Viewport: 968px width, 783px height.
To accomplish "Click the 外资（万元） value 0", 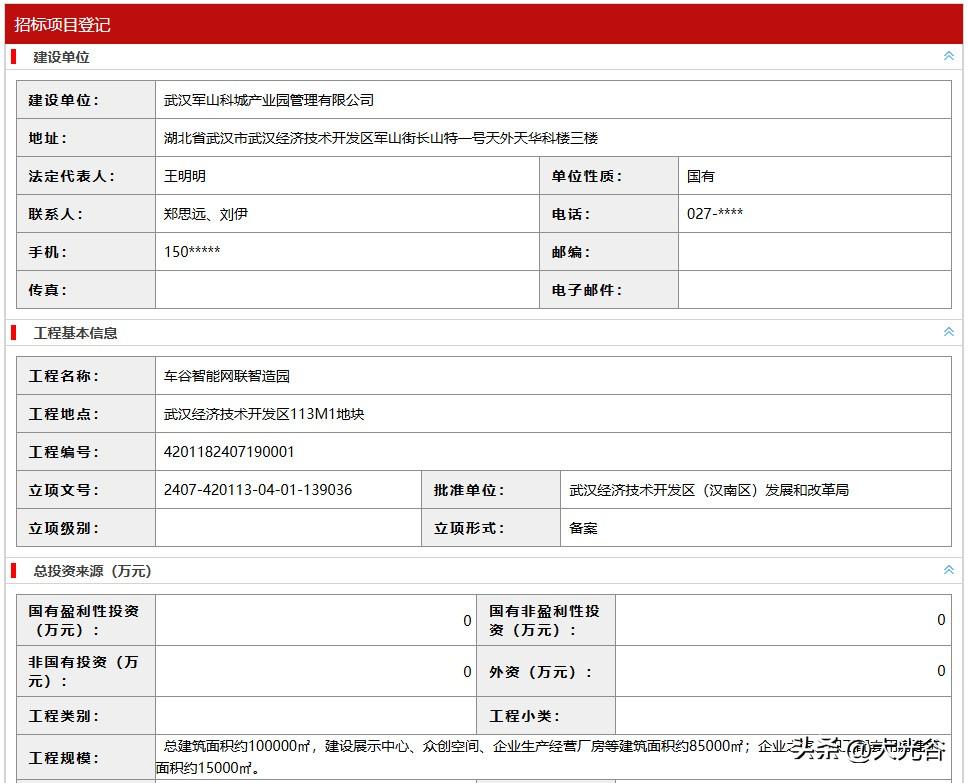I will [941, 671].
